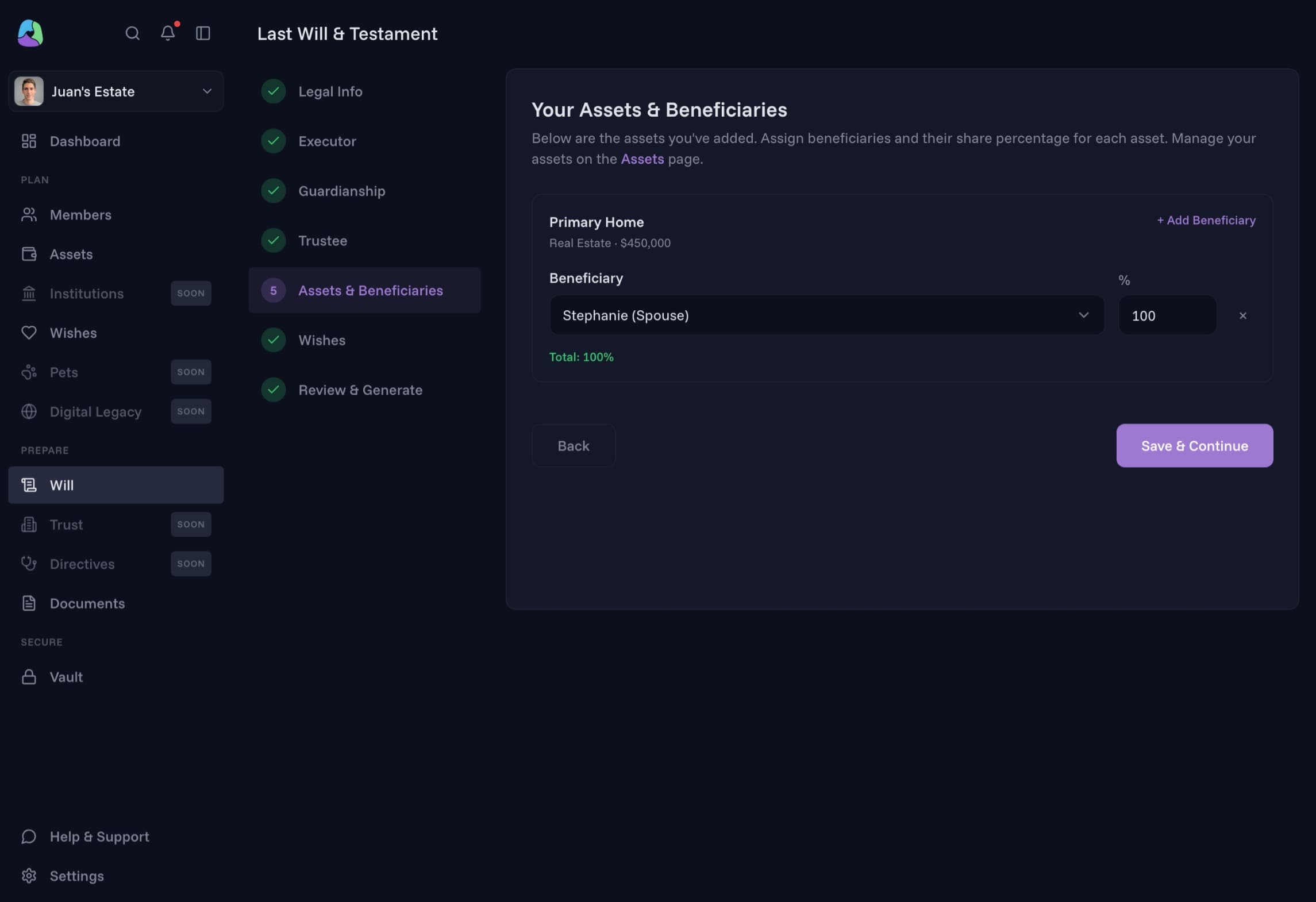Go to the Wishes step in wizard
Image resolution: width=1316 pixels, height=902 pixels.
tap(364, 340)
